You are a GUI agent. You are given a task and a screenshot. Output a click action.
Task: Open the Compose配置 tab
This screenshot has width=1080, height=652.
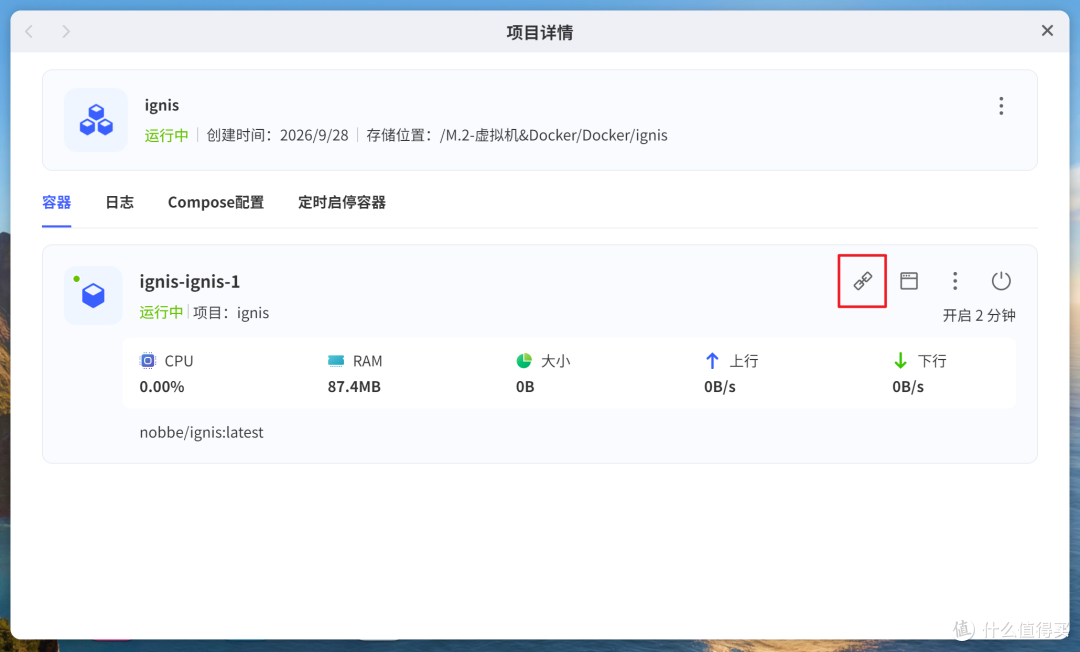pos(216,202)
